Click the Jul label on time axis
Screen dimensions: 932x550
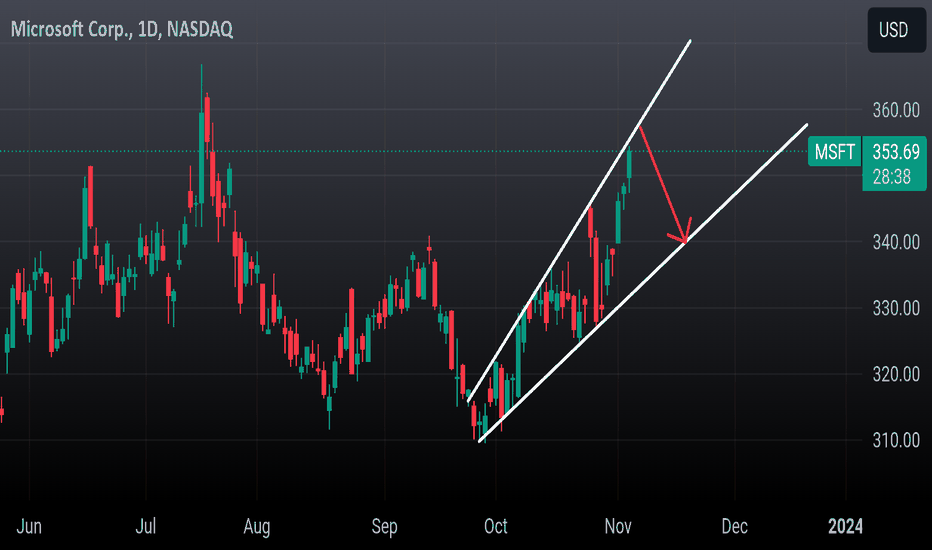146,526
